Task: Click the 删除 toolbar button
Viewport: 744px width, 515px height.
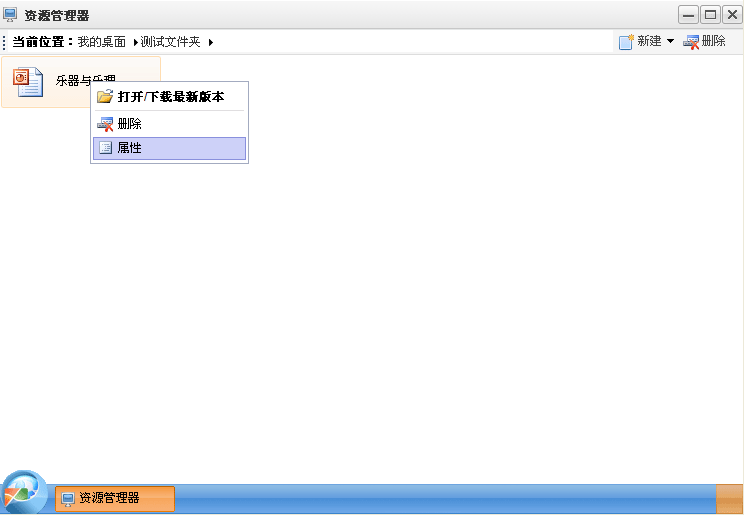Action: tap(705, 42)
